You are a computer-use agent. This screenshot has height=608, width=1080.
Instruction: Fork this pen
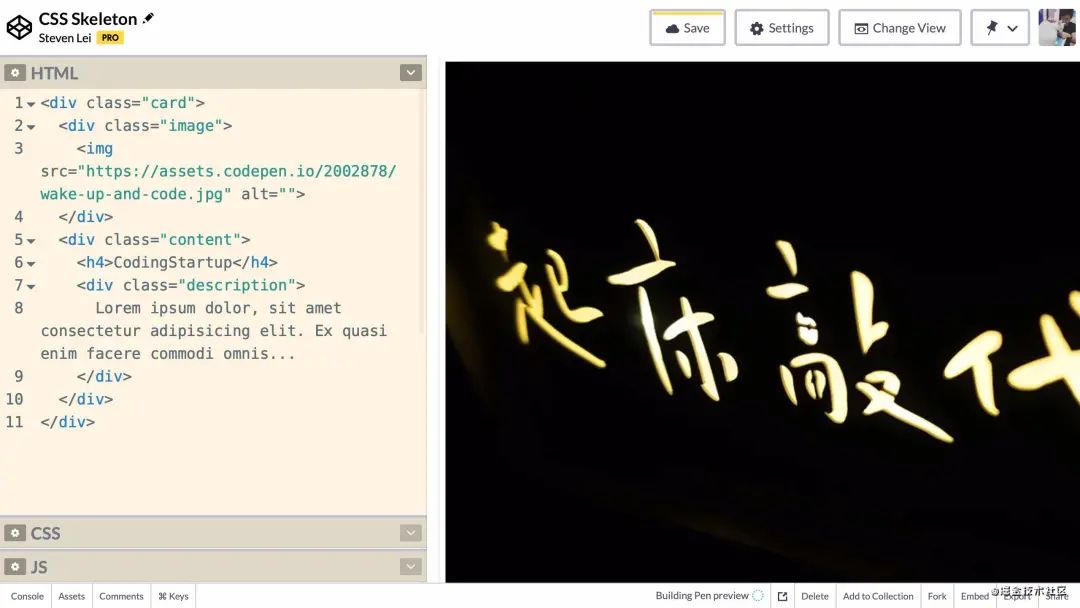[x=937, y=595]
